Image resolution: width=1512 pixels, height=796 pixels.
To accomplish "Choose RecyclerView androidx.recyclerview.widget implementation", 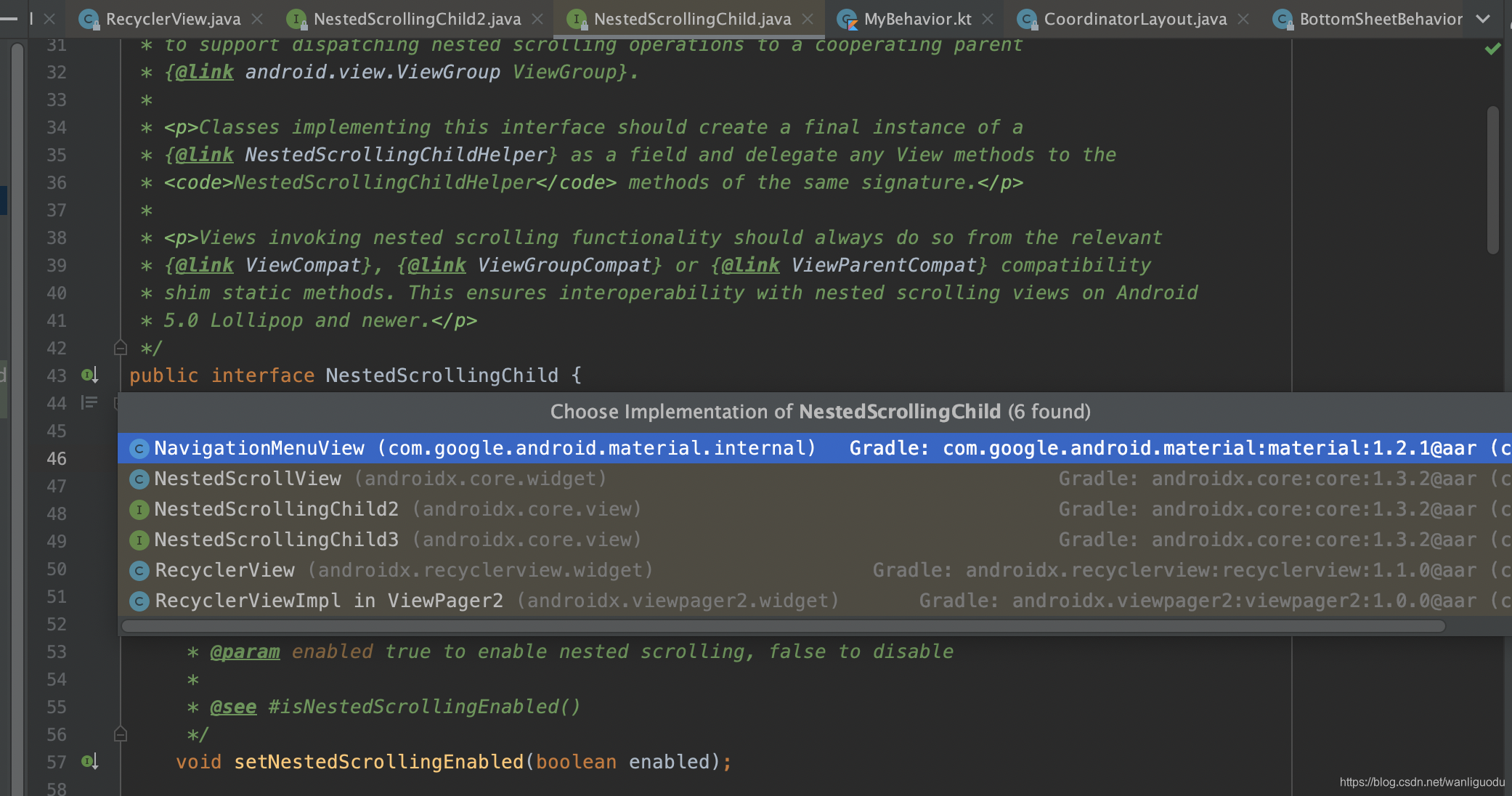I will [x=815, y=570].
